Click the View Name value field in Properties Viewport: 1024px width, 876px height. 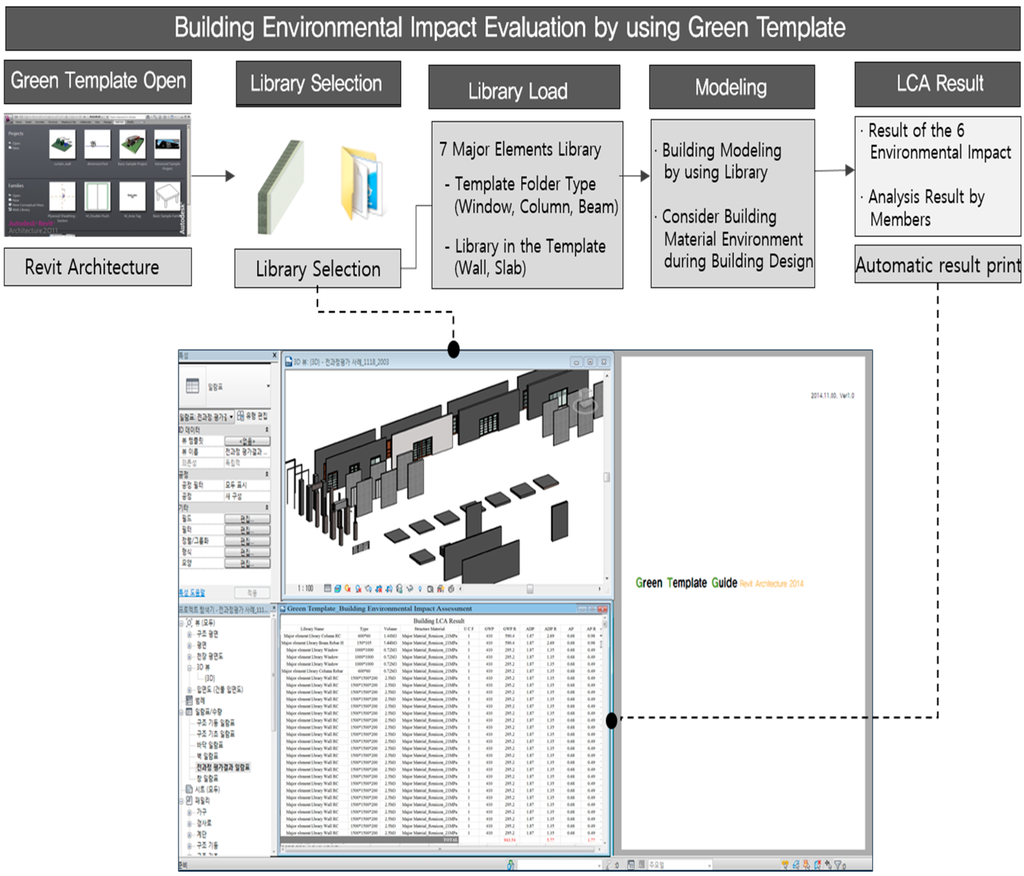pos(247,451)
